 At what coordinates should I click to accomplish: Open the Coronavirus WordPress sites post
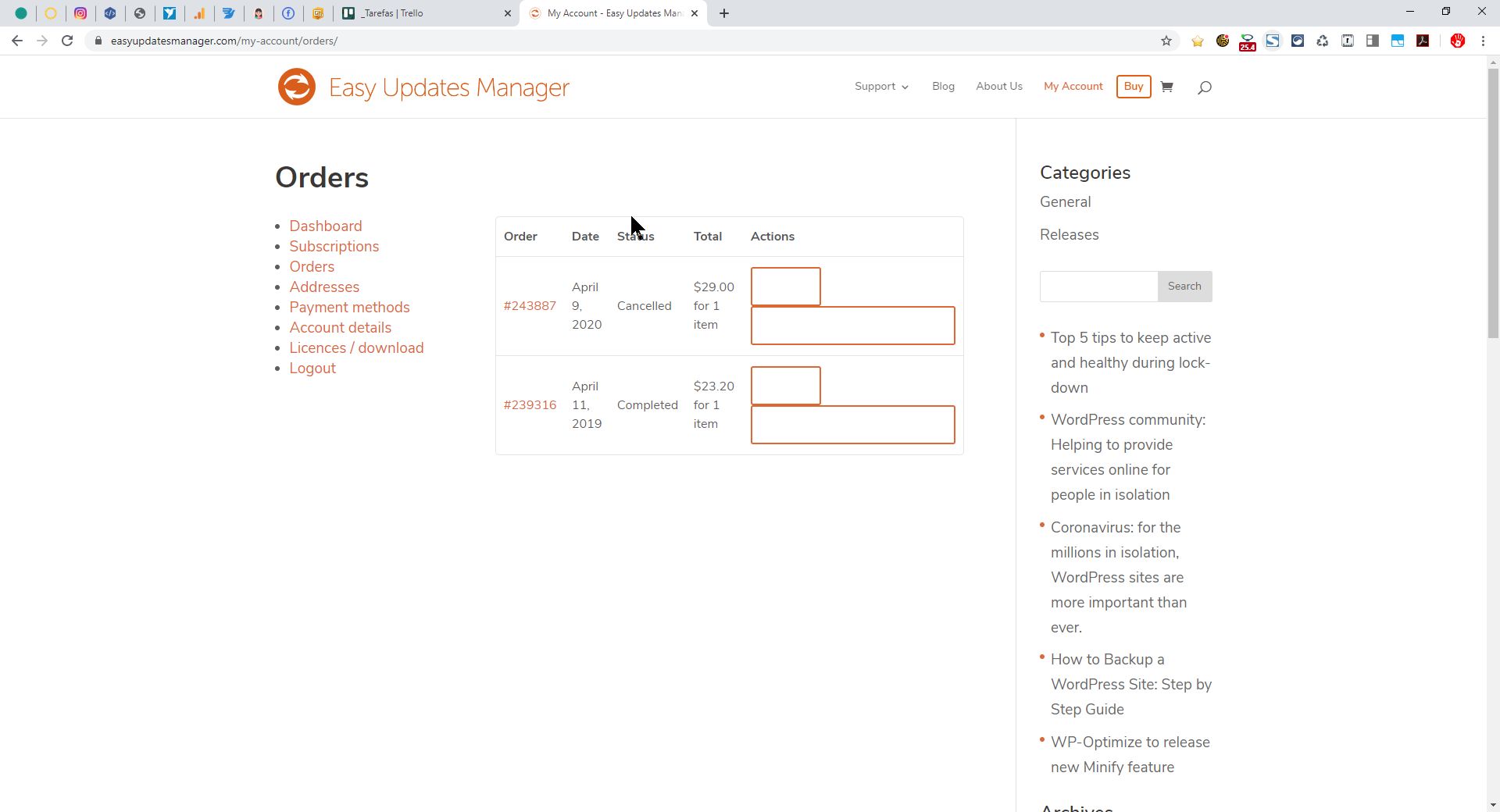point(1119,577)
